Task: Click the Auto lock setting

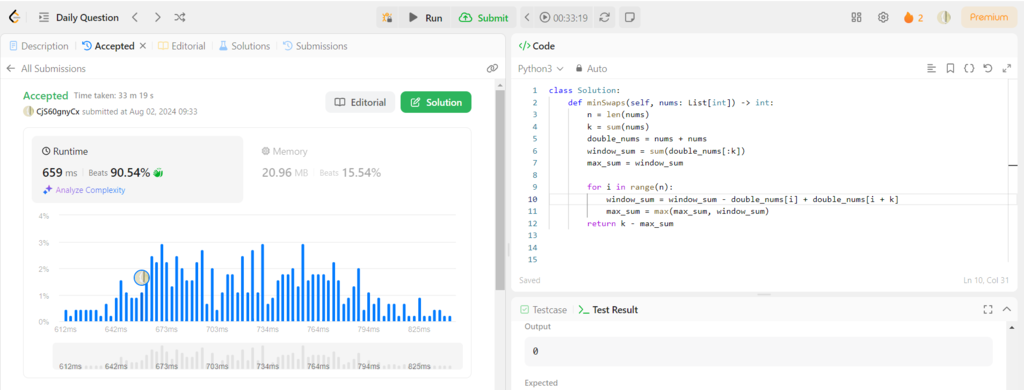Action: [x=591, y=69]
